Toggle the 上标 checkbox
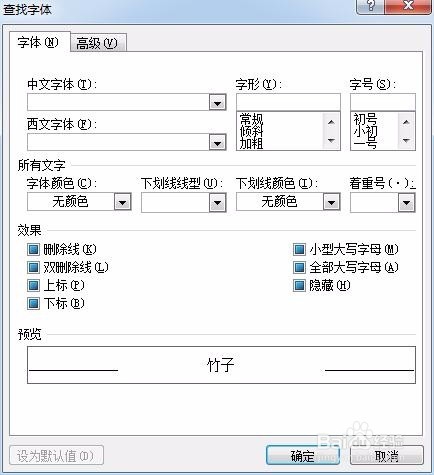This screenshot has width=434, height=475. (x=33, y=285)
